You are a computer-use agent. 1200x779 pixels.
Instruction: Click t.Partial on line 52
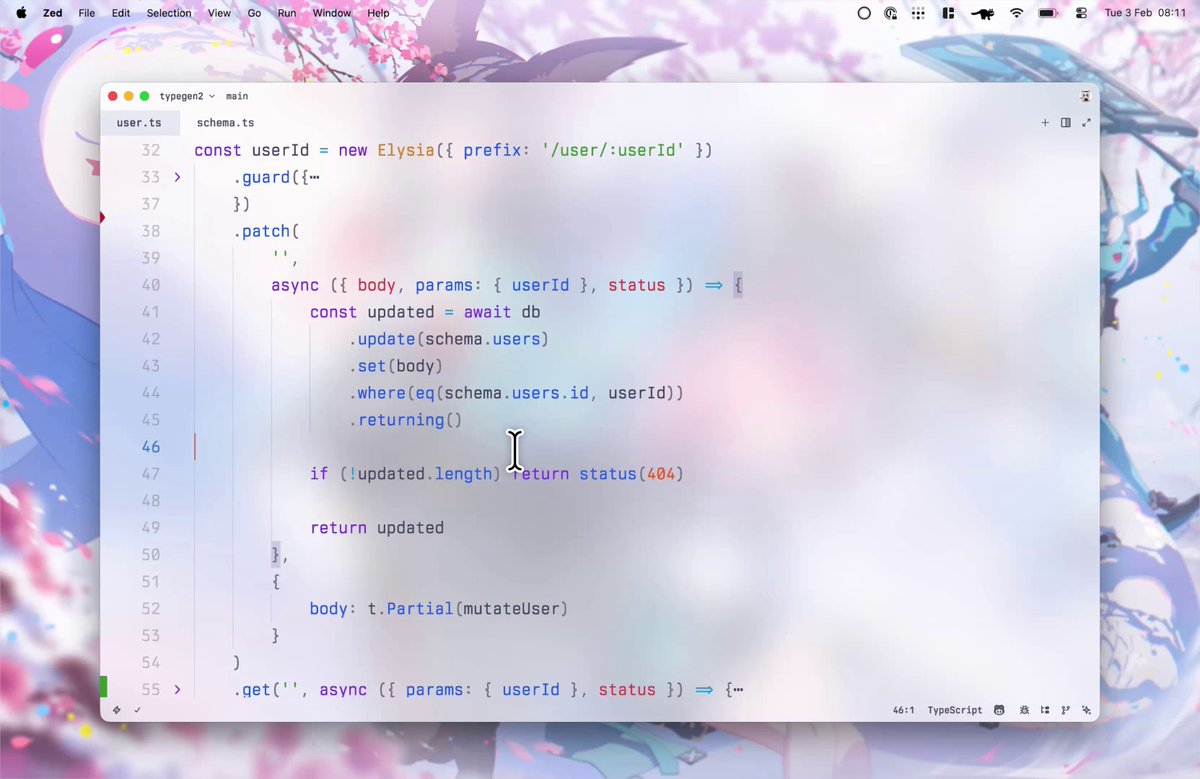click(411, 608)
